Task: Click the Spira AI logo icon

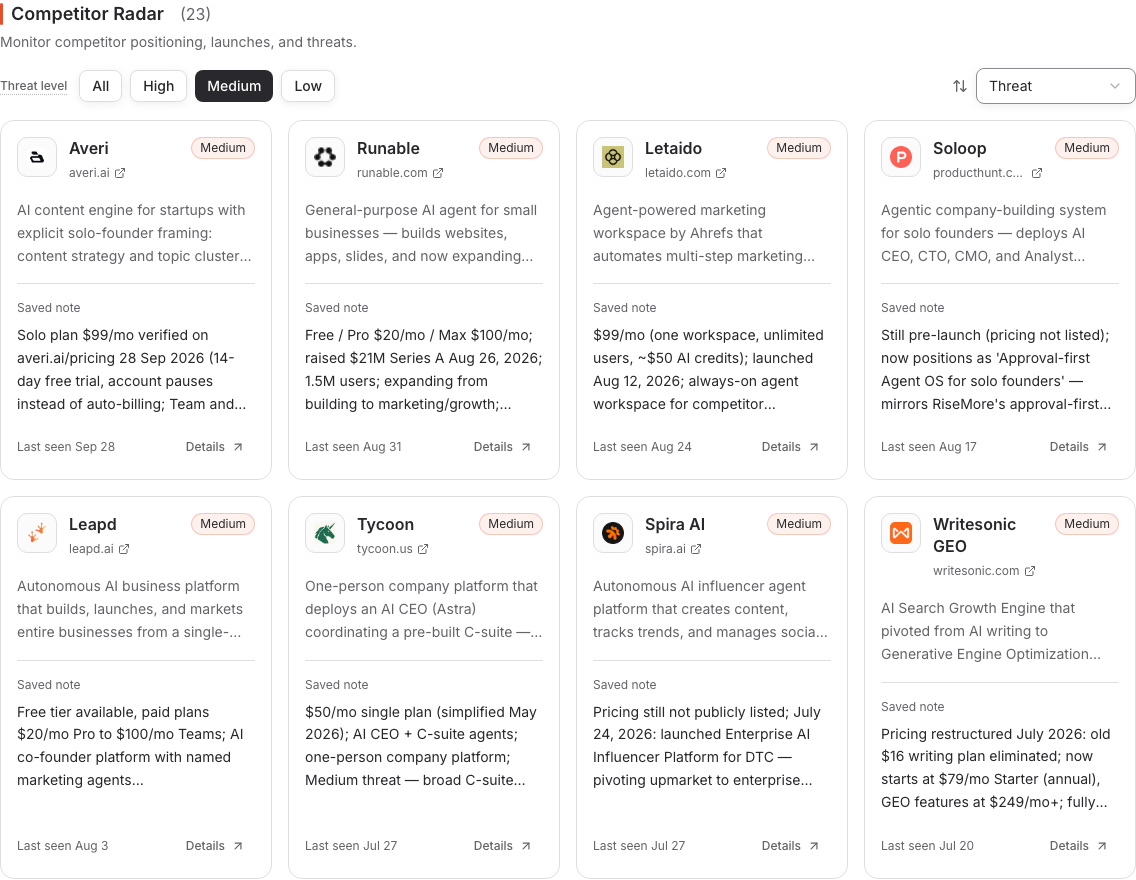Action: pos(613,533)
